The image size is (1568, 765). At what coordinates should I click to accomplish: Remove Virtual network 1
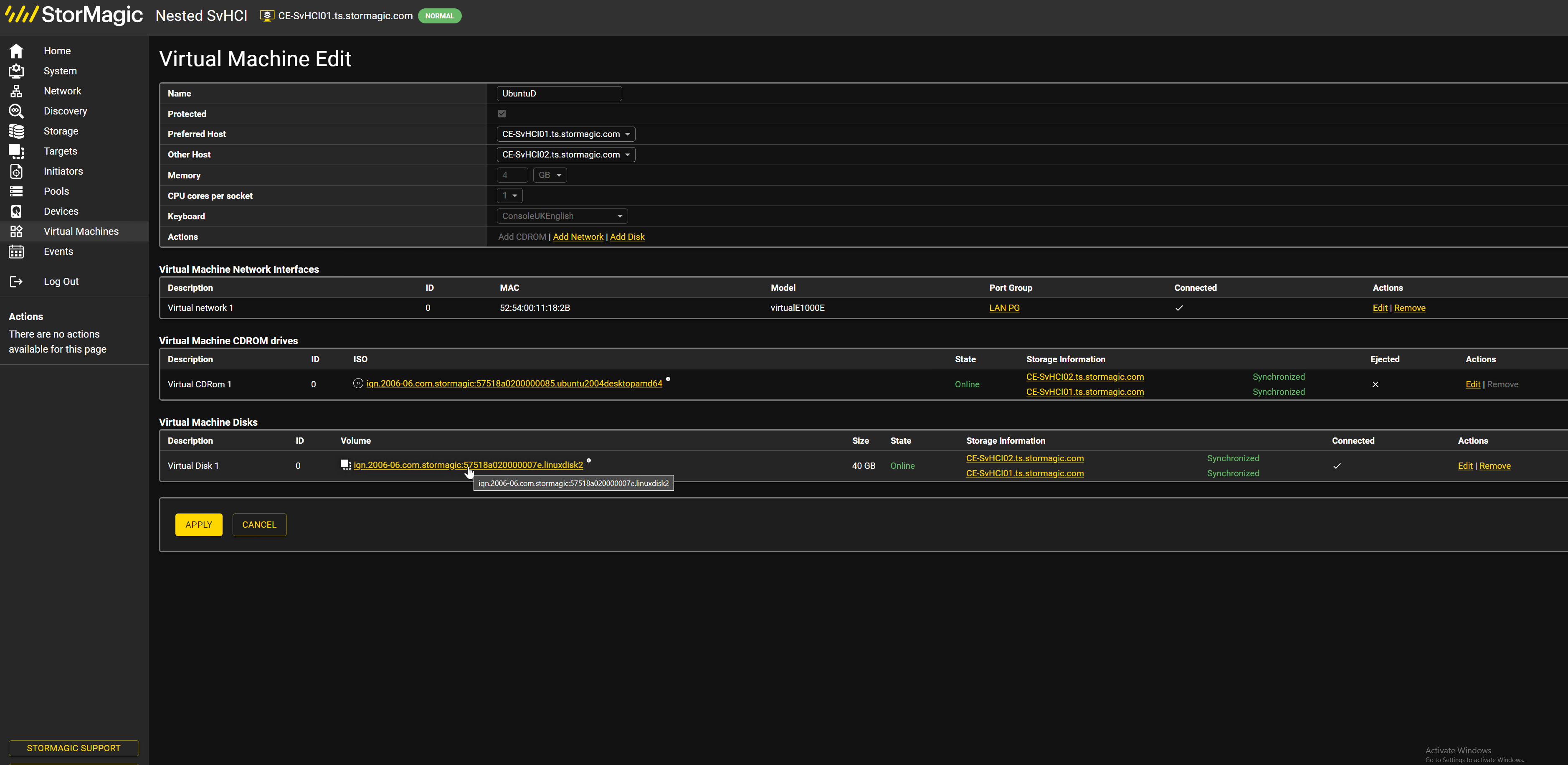pyautogui.click(x=1410, y=308)
